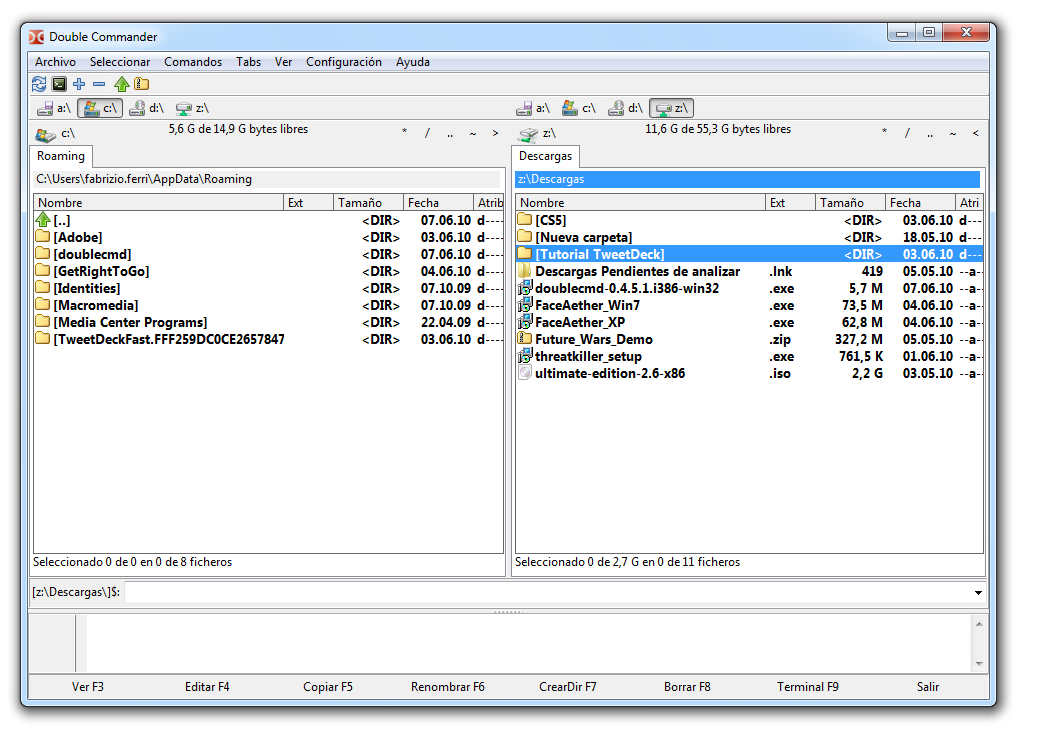The height and width of the screenshot is (754, 1049).
Task: Click the blue minus unselect-group icon
Action: (x=99, y=84)
